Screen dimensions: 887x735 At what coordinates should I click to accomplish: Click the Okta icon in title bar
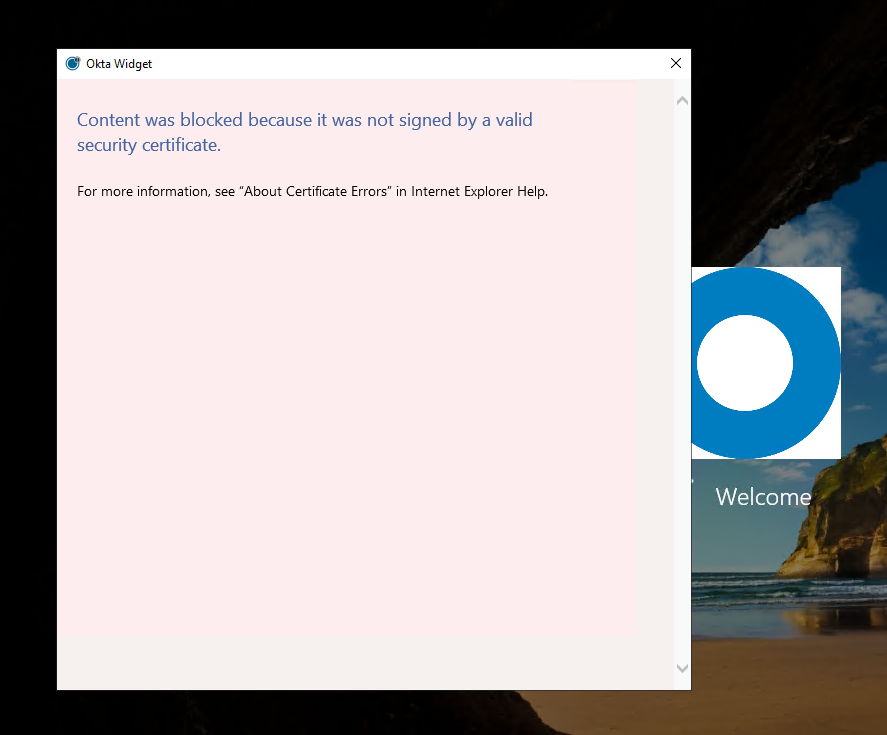point(72,64)
